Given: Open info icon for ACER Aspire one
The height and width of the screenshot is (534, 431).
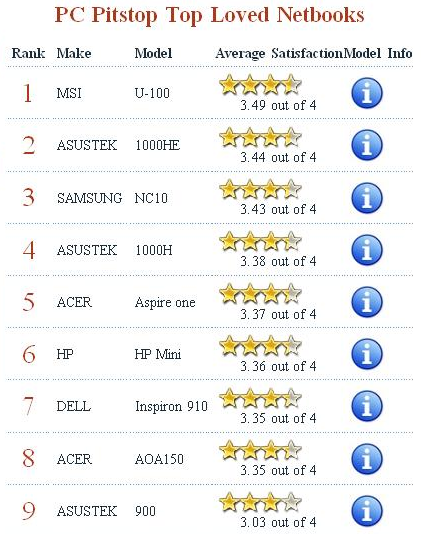Looking at the screenshot, I should 367,302.
